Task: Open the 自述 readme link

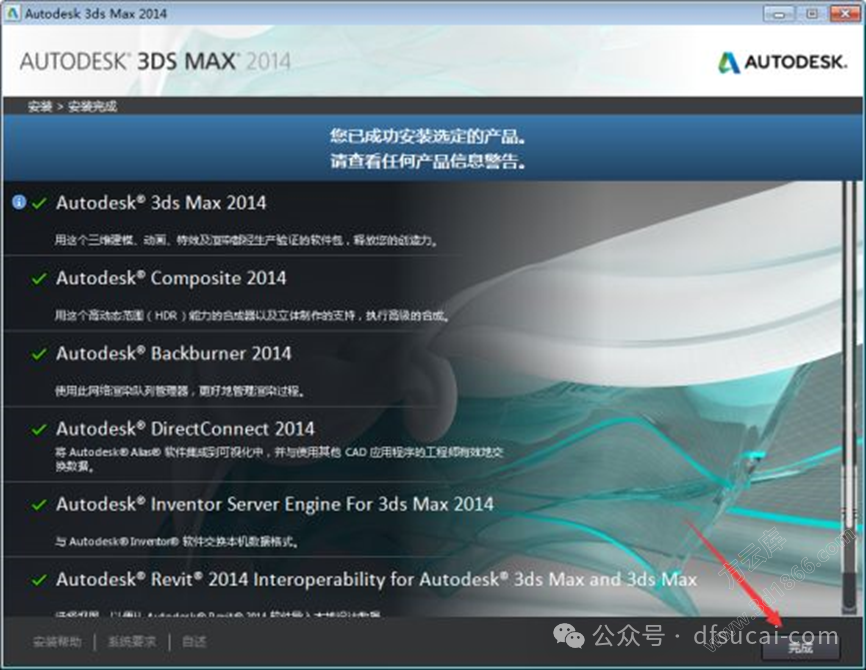Action: click(194, 642)
